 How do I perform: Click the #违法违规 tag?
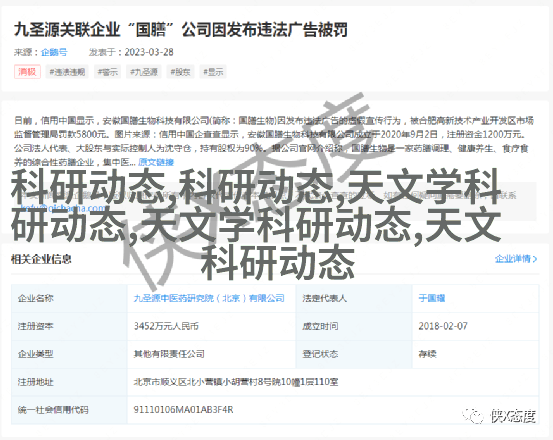click(67, 72)
